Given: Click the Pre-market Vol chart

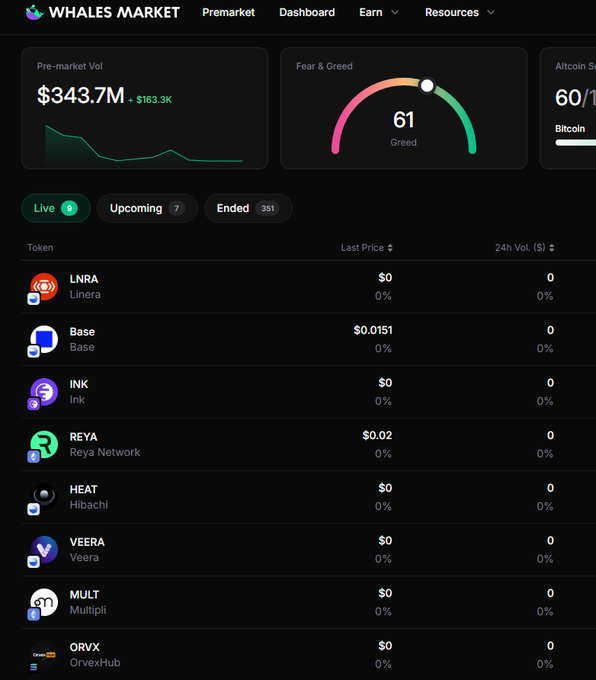Looking at the screenshot, I should pos(144,144).
